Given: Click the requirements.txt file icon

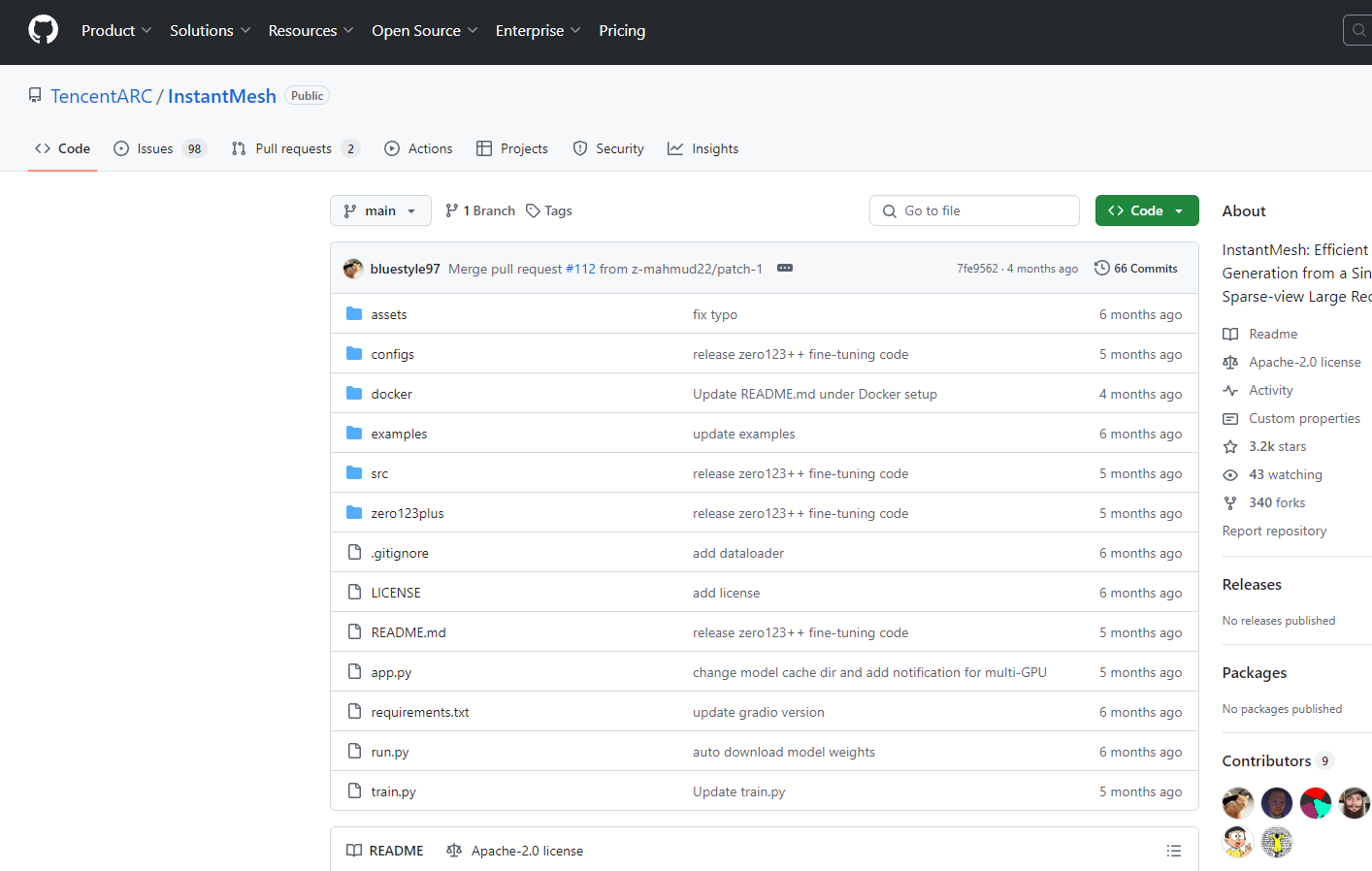Looking at the screenshot, I should click(354, 712).
